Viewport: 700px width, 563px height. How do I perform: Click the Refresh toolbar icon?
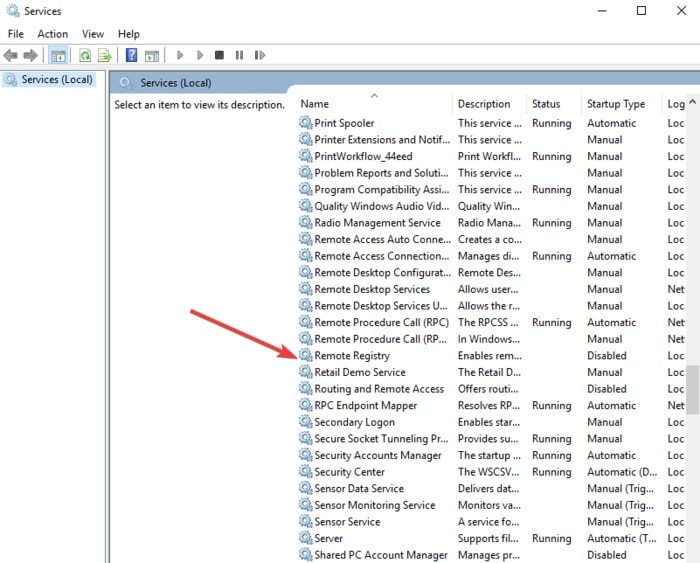coord(85,55)
